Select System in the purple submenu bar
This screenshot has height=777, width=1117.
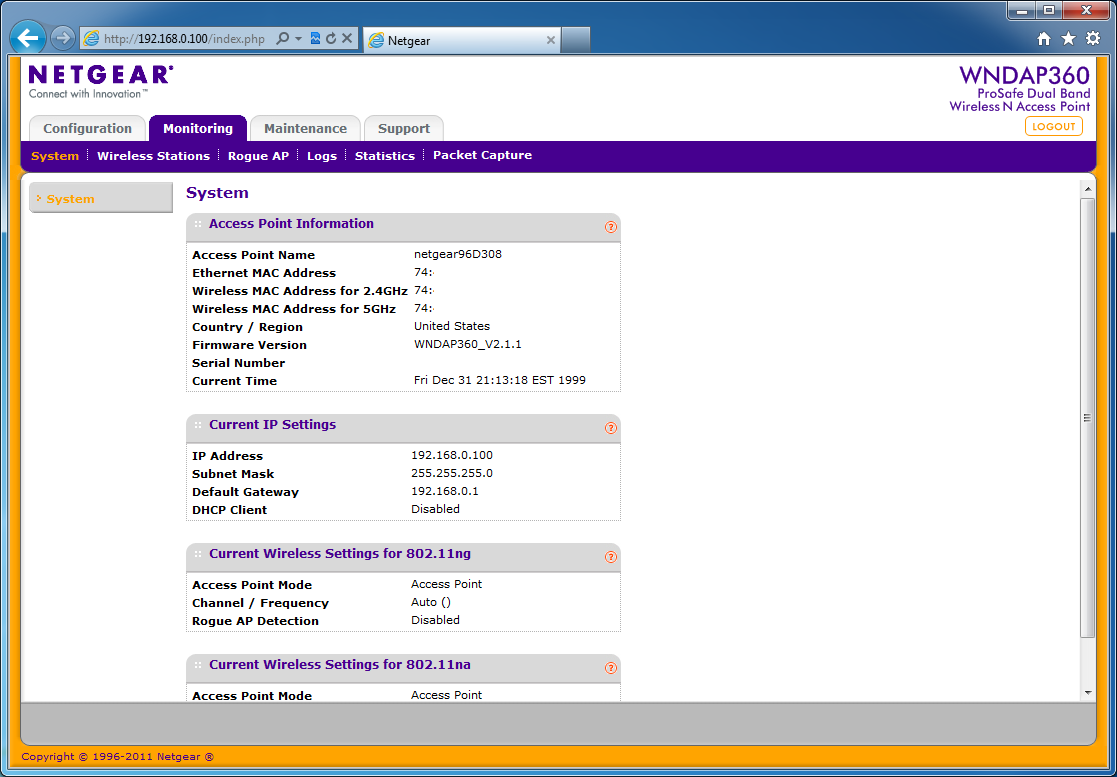[55, 156]
